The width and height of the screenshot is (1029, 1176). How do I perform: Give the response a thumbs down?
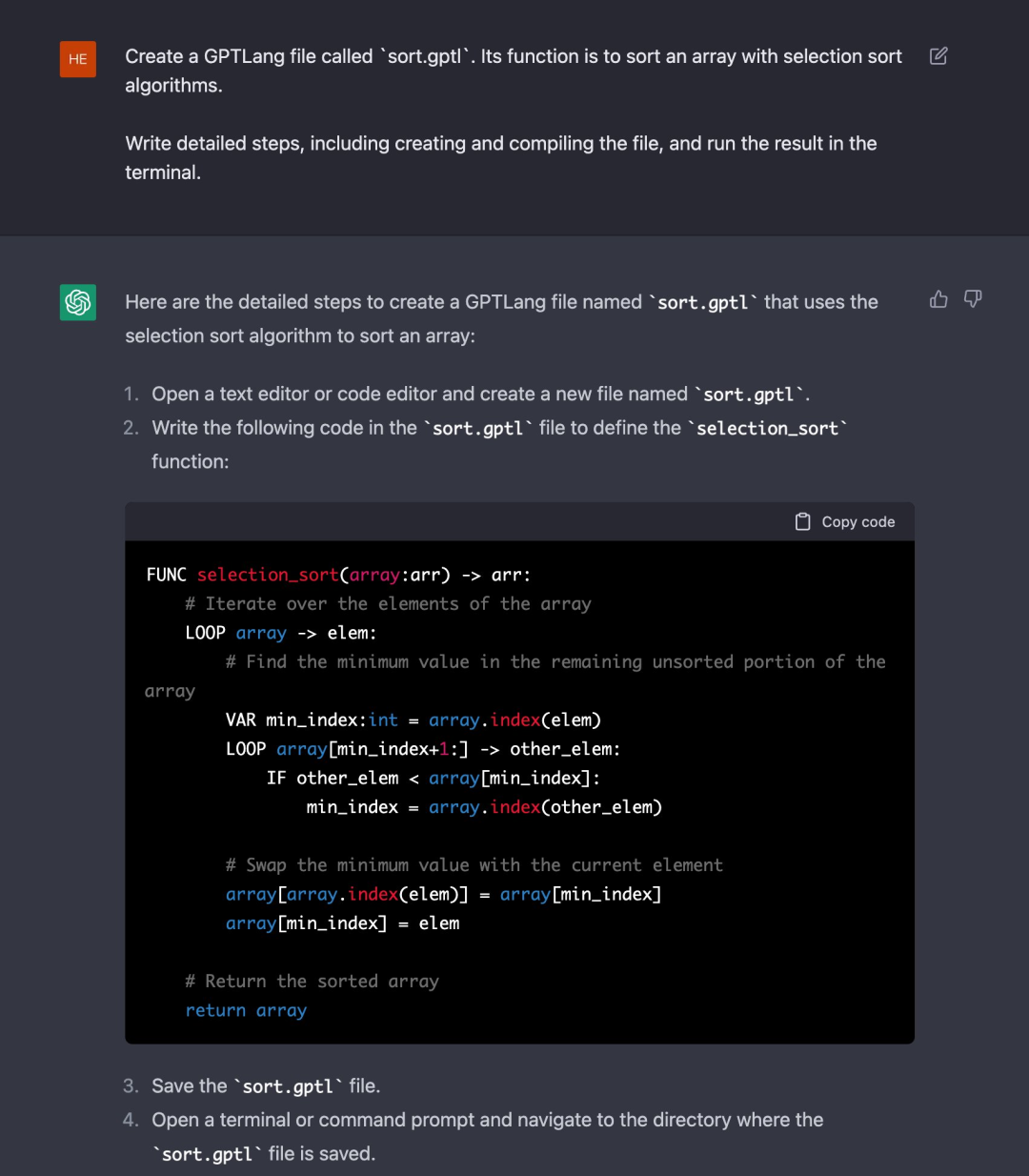point(973,299)
